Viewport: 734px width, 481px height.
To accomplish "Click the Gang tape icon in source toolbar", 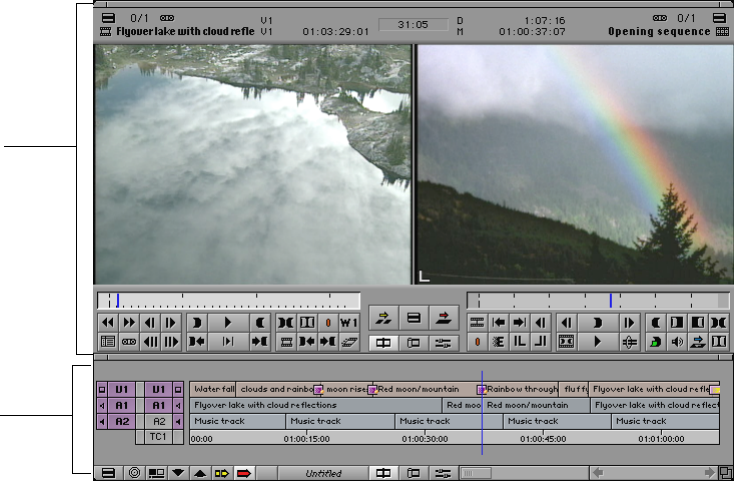I will coord(129,342).
